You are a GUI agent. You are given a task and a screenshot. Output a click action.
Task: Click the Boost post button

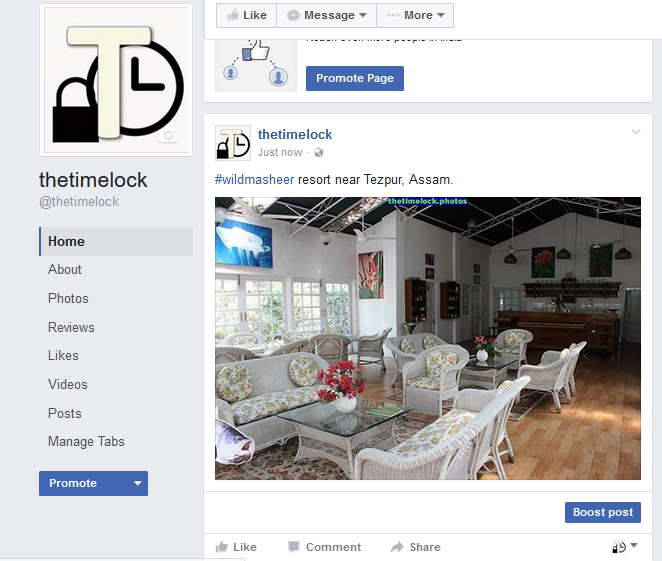(x=603, y=512)
